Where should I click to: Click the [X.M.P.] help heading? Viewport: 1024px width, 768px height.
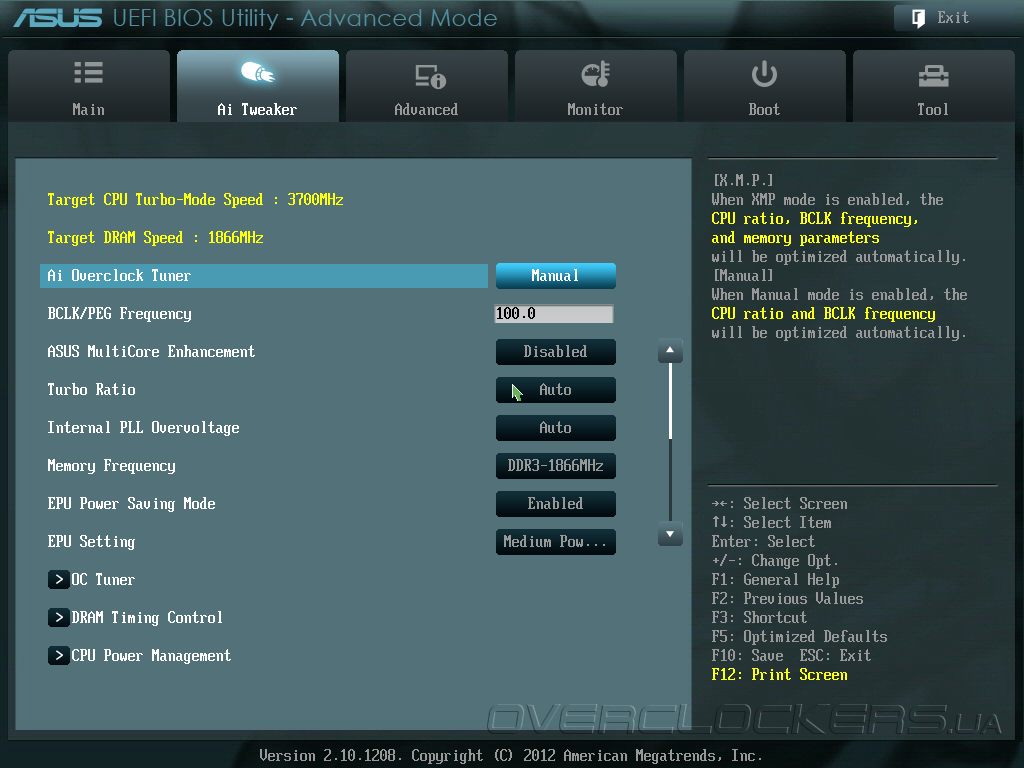click(744, 180)
